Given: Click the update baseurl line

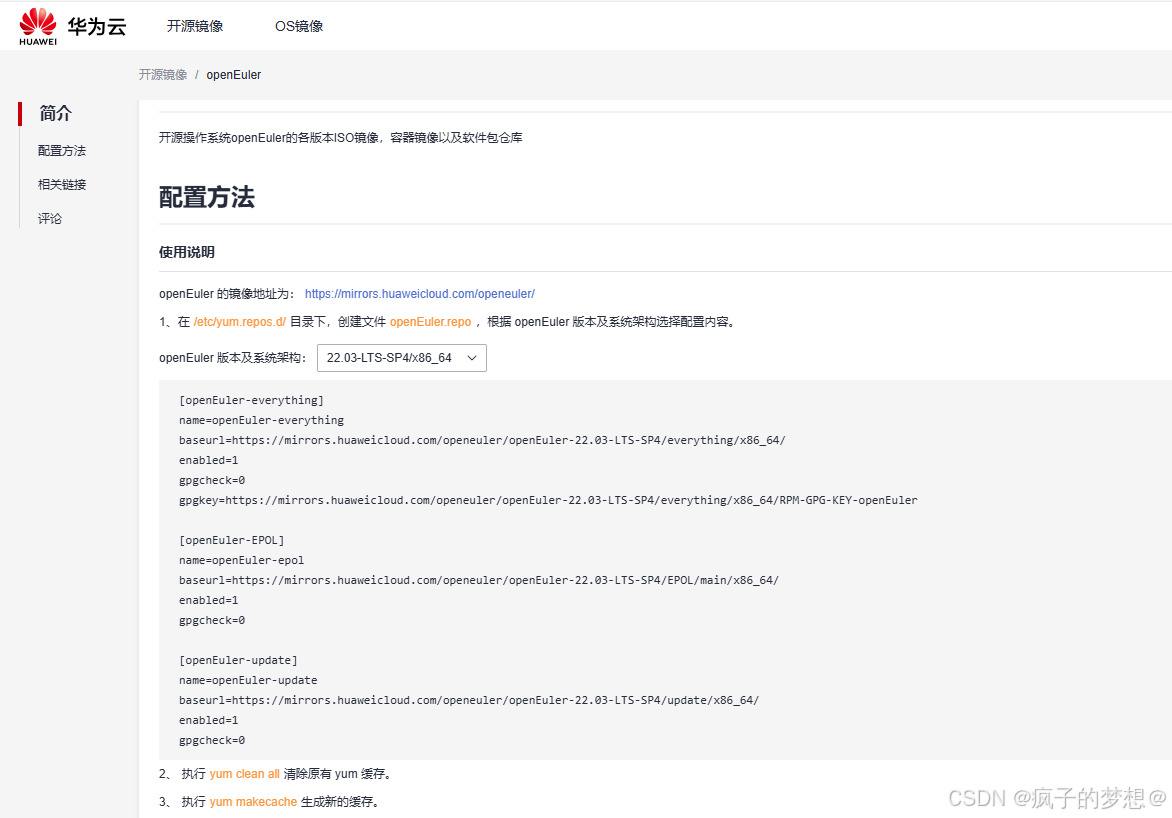Looking at the screenshot, I should 469,701.
